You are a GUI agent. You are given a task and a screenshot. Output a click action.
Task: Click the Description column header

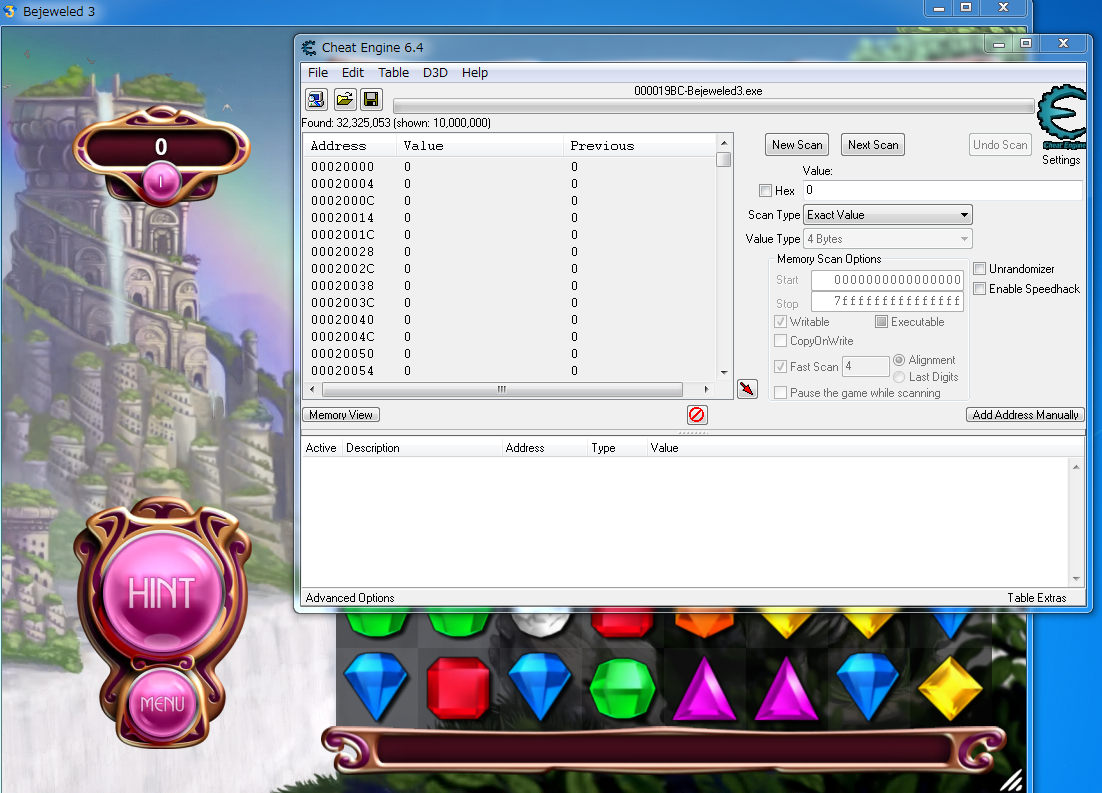pyautogui.click(x=422, y=448)
